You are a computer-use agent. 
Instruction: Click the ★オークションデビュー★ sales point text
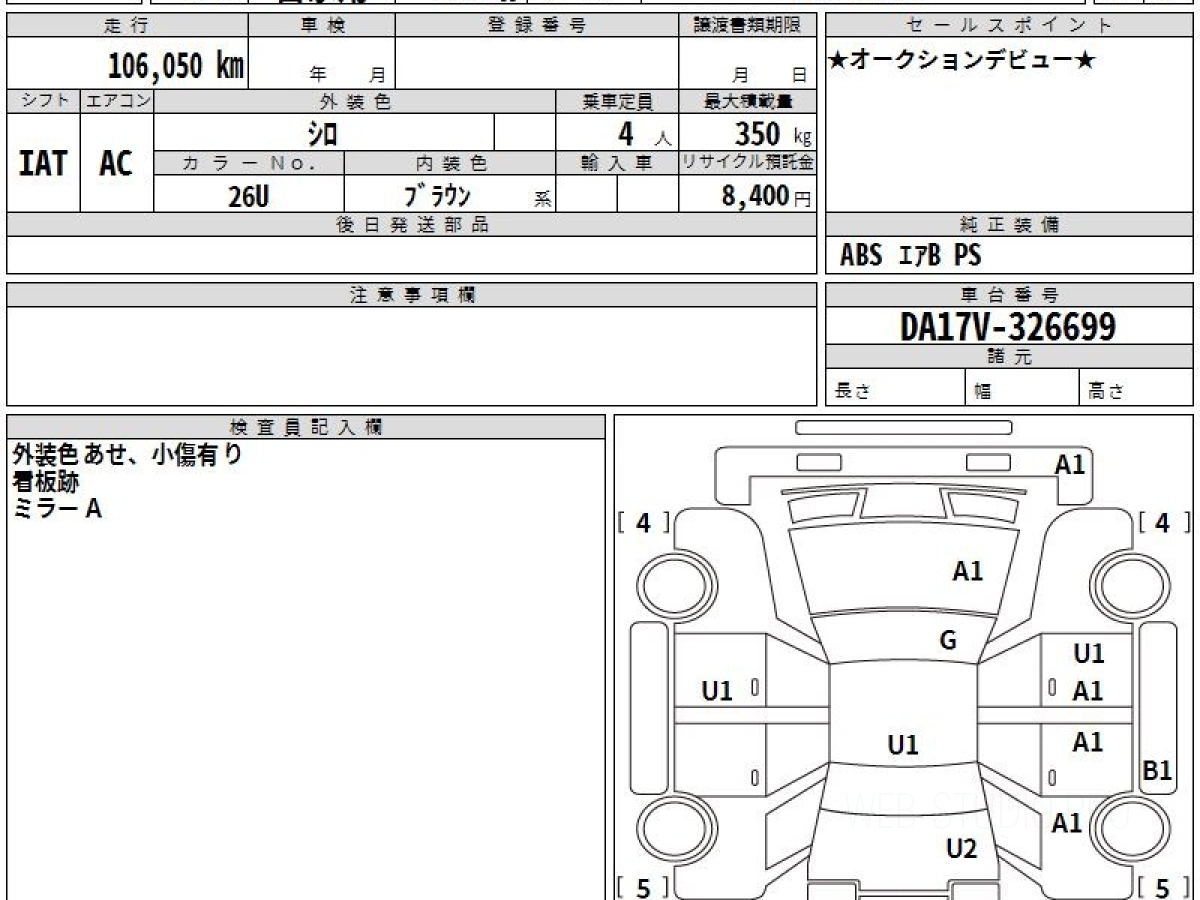pos(962,61)
